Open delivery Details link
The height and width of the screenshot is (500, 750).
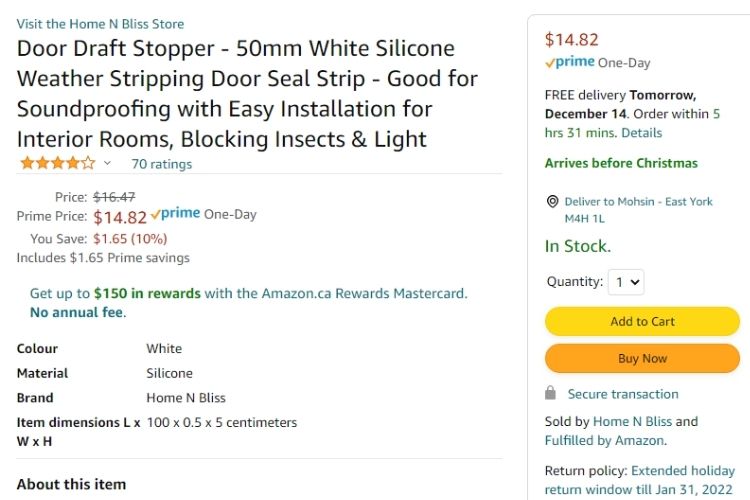641,132
